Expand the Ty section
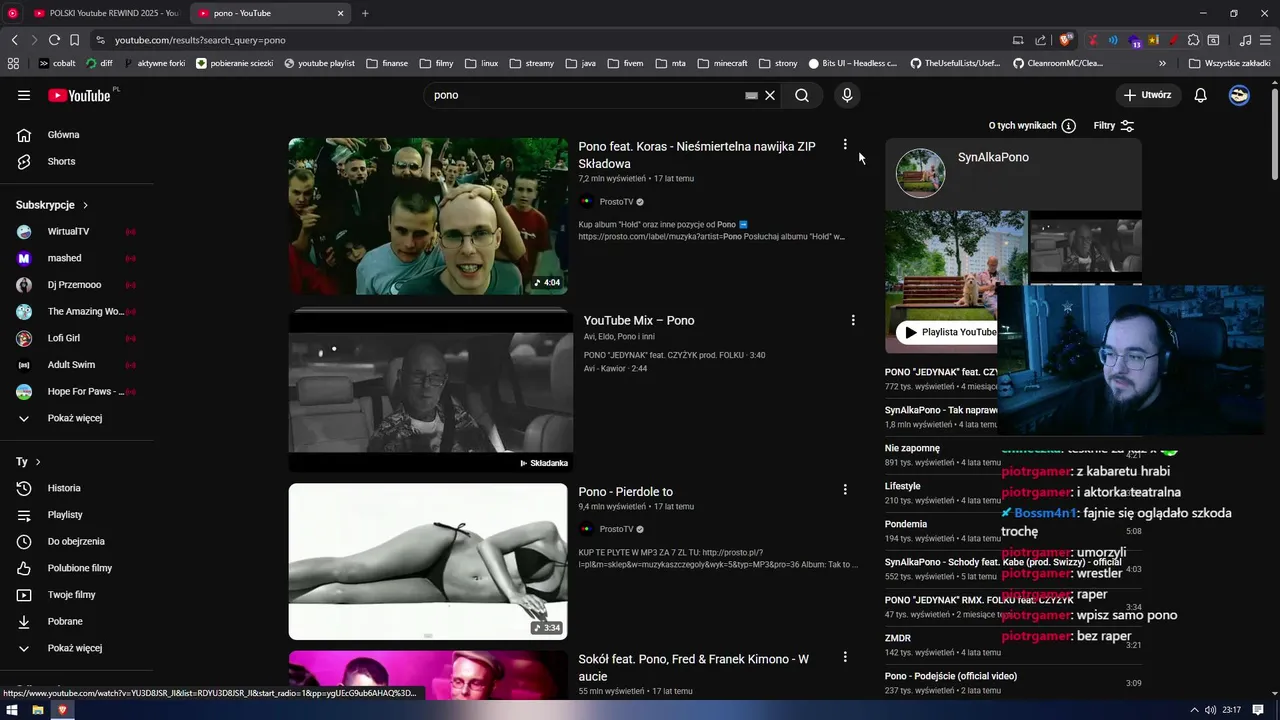 point(28,462)
